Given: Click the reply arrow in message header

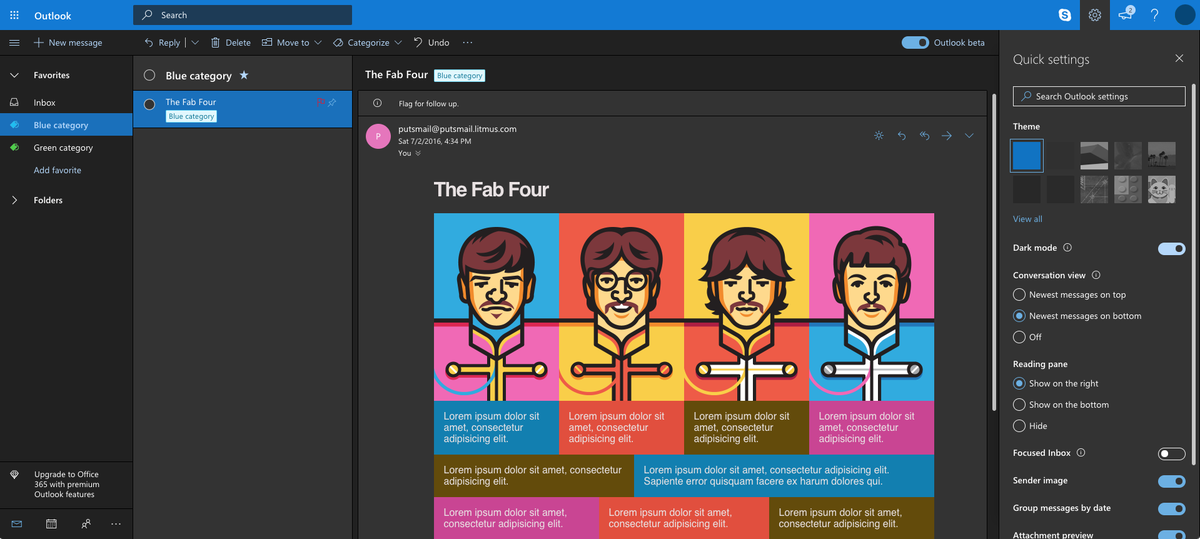Looking at the screenshot, I should coord(901,135).
